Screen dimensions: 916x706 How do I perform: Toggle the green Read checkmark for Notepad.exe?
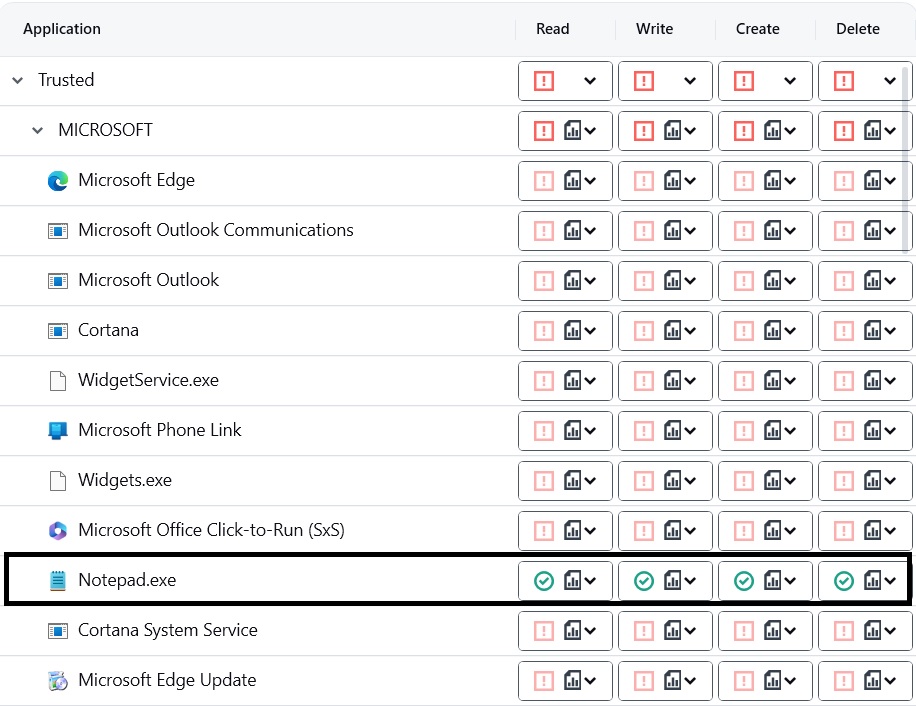(544, 581)
